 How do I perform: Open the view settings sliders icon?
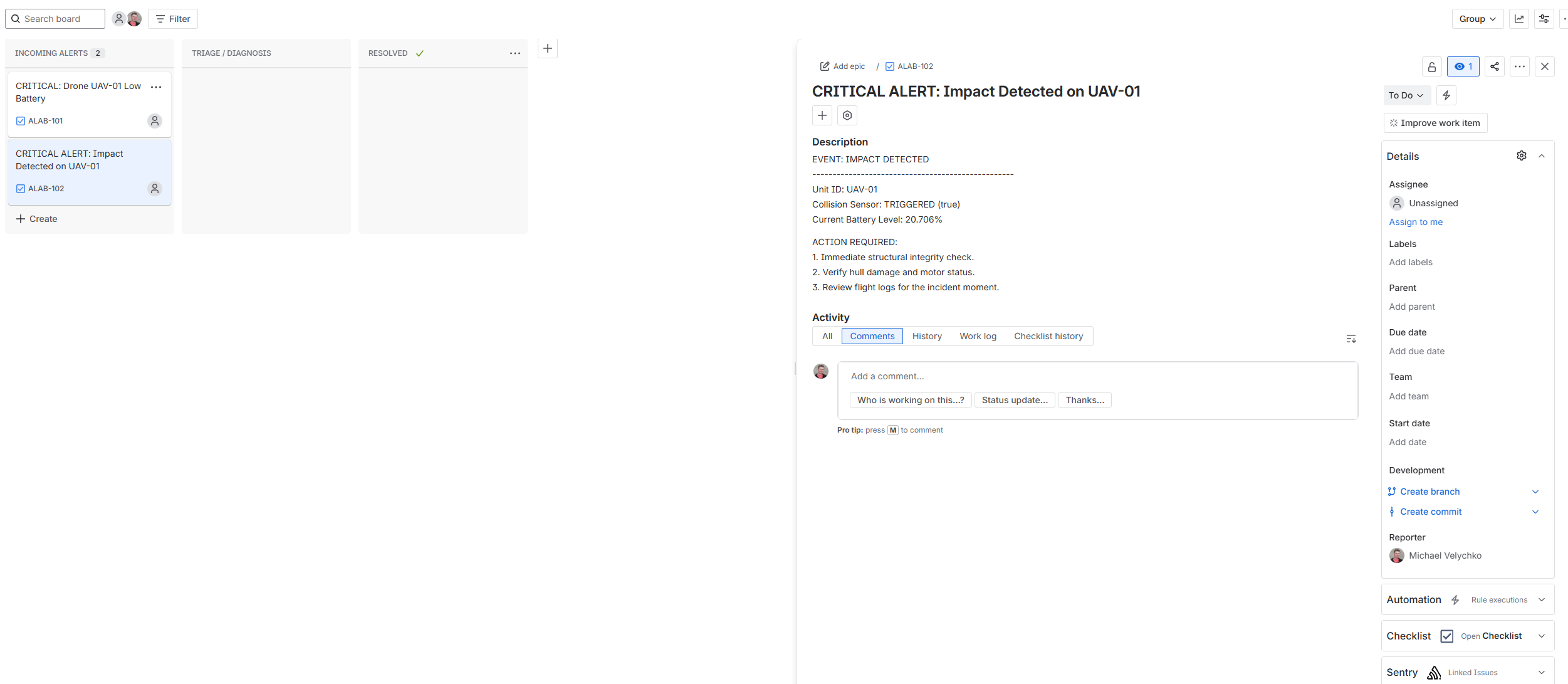pos(1544,19)
